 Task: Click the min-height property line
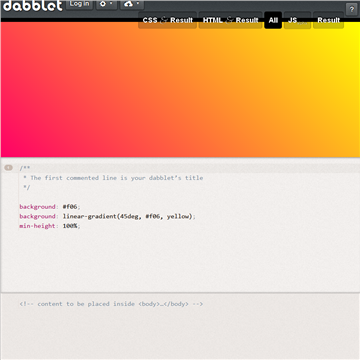click(x=50, y=226)
